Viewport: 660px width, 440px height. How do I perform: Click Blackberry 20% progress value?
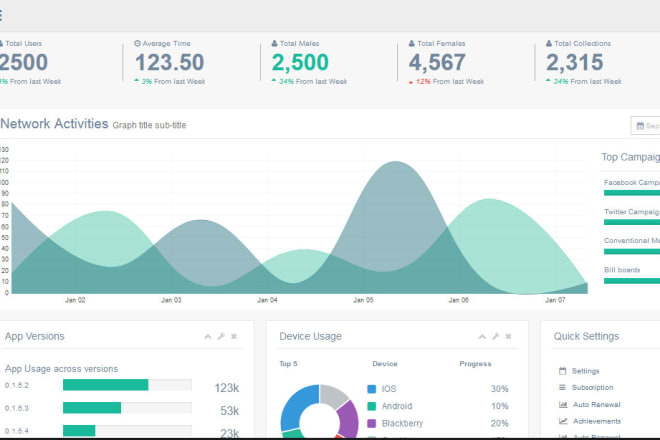coord(499,424)
